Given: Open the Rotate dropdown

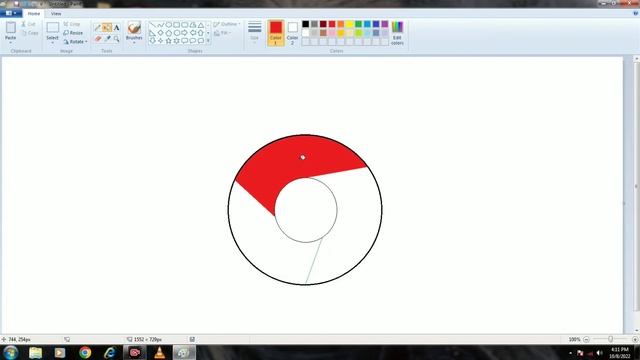Looking at the screenshot, I should coord(76,42).
